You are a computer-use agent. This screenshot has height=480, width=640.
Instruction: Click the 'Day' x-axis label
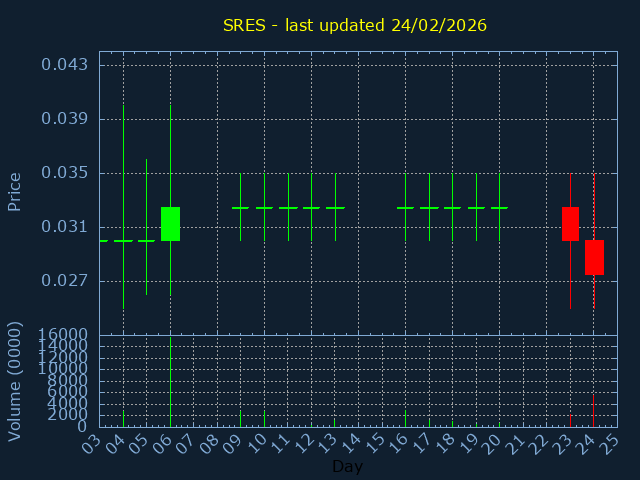[347, 467]
